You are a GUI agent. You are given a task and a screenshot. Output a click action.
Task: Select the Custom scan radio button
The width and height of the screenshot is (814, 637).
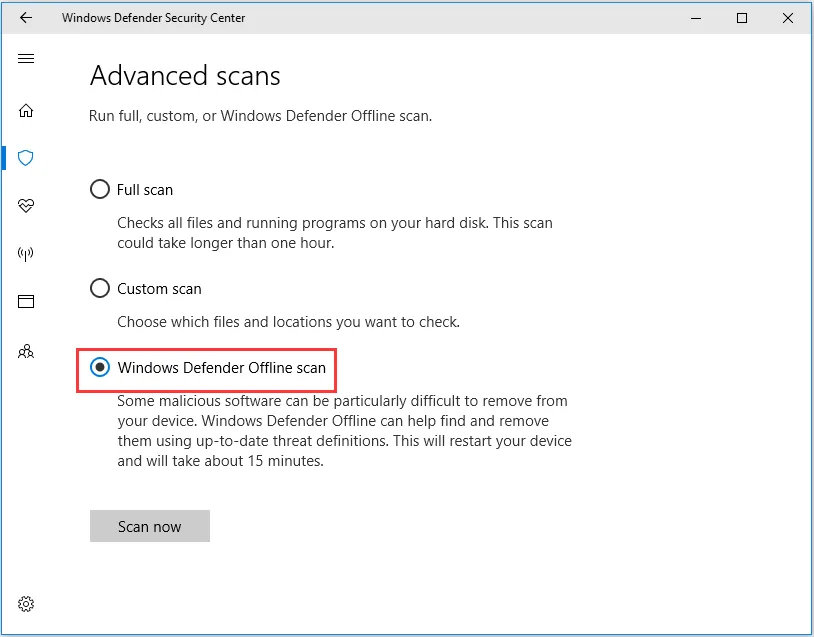coord(100,288)
